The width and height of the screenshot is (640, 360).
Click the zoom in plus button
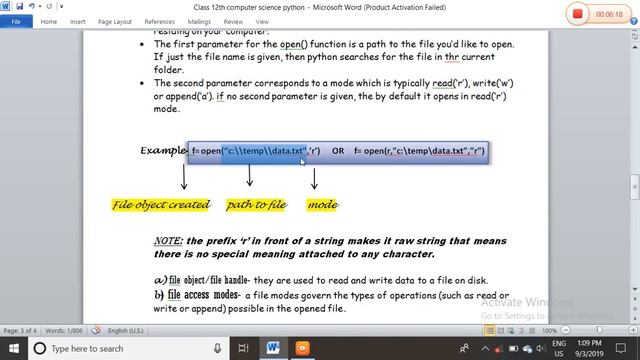tap(633, 330)
